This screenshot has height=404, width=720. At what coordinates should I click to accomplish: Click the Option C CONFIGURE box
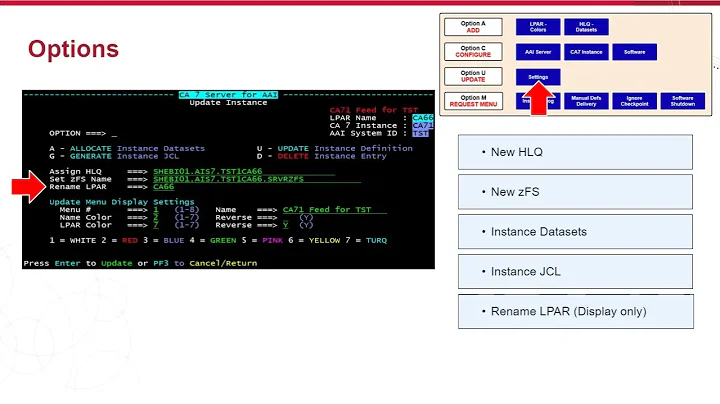(x=473, y=52)
